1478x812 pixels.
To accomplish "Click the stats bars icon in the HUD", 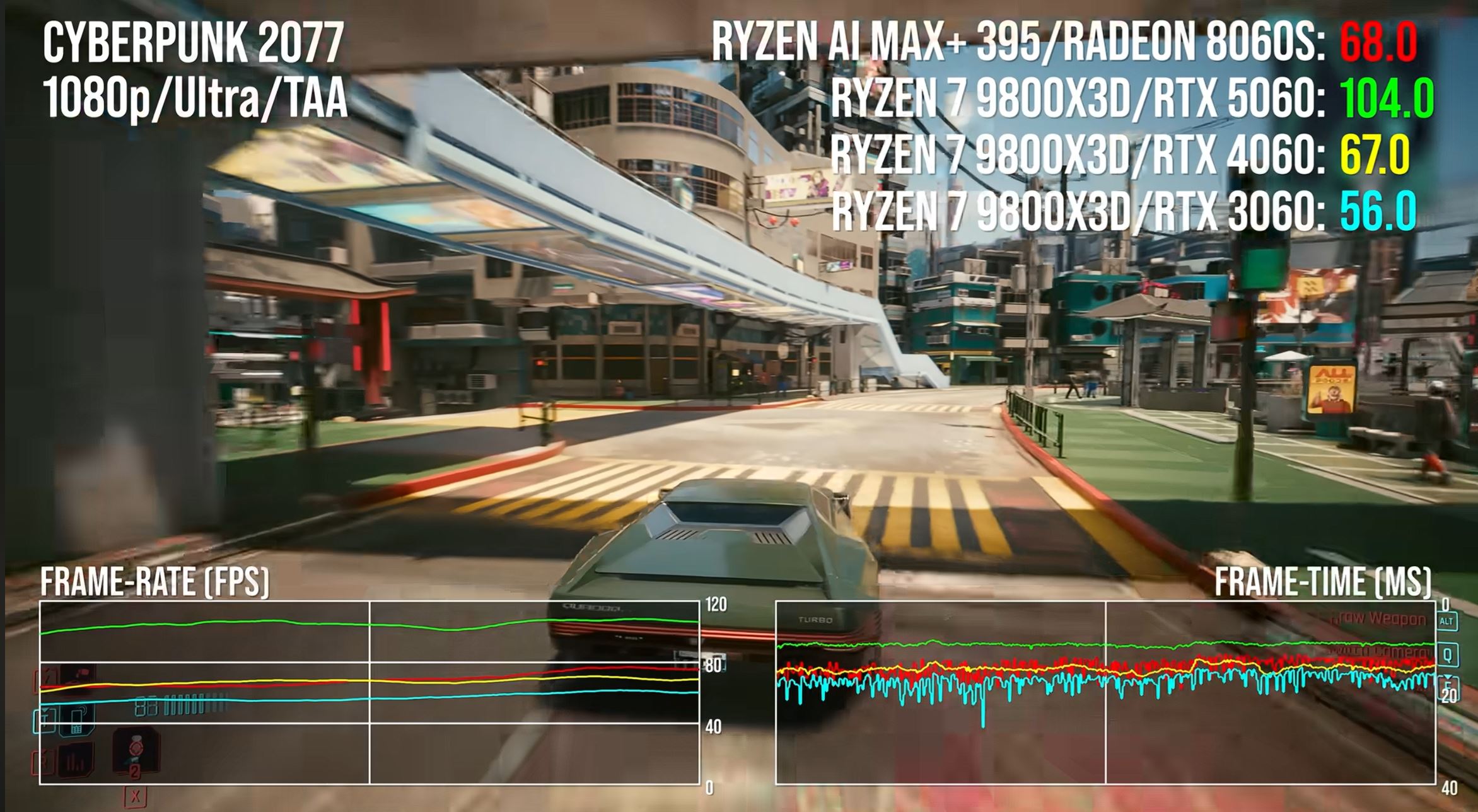I will tap(74, 761).
